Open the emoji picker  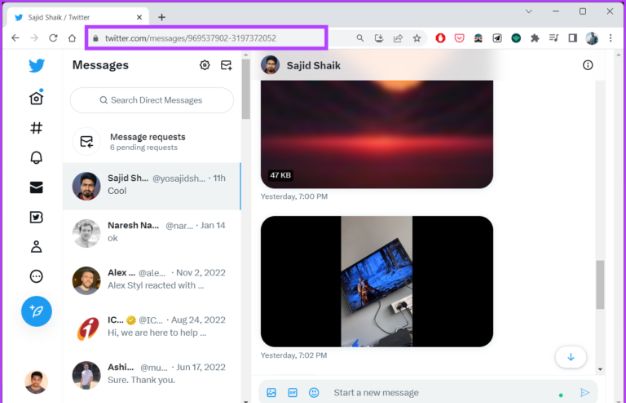point(313,392)
